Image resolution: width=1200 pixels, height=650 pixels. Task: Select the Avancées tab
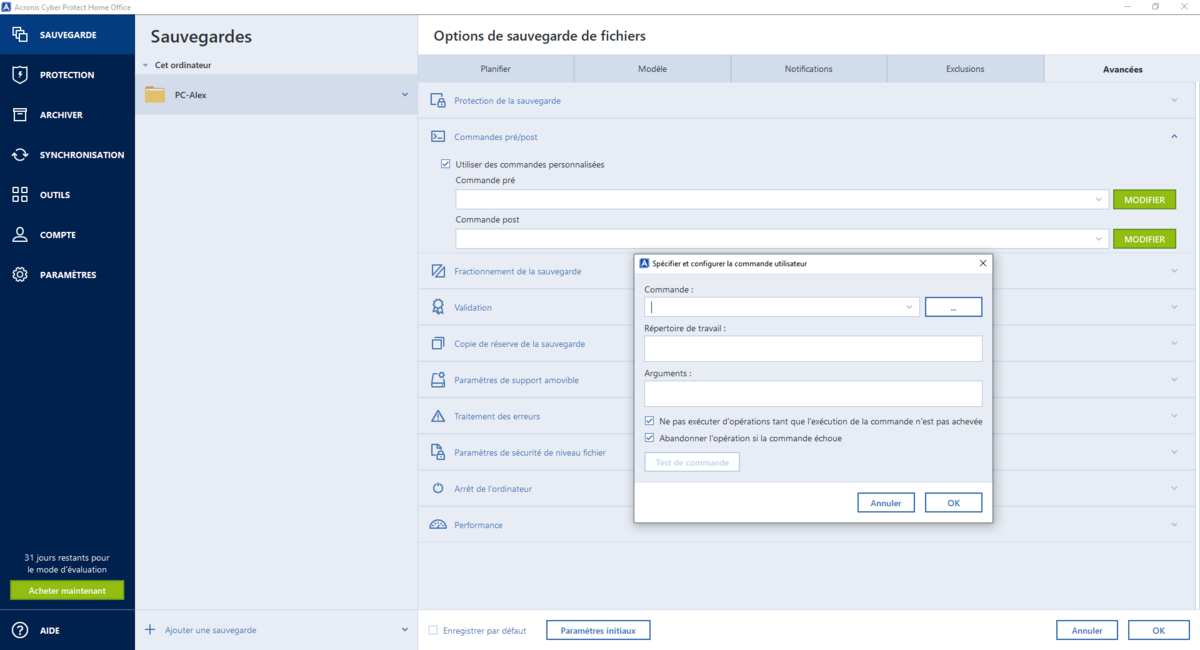click(x=1122, y=69)
